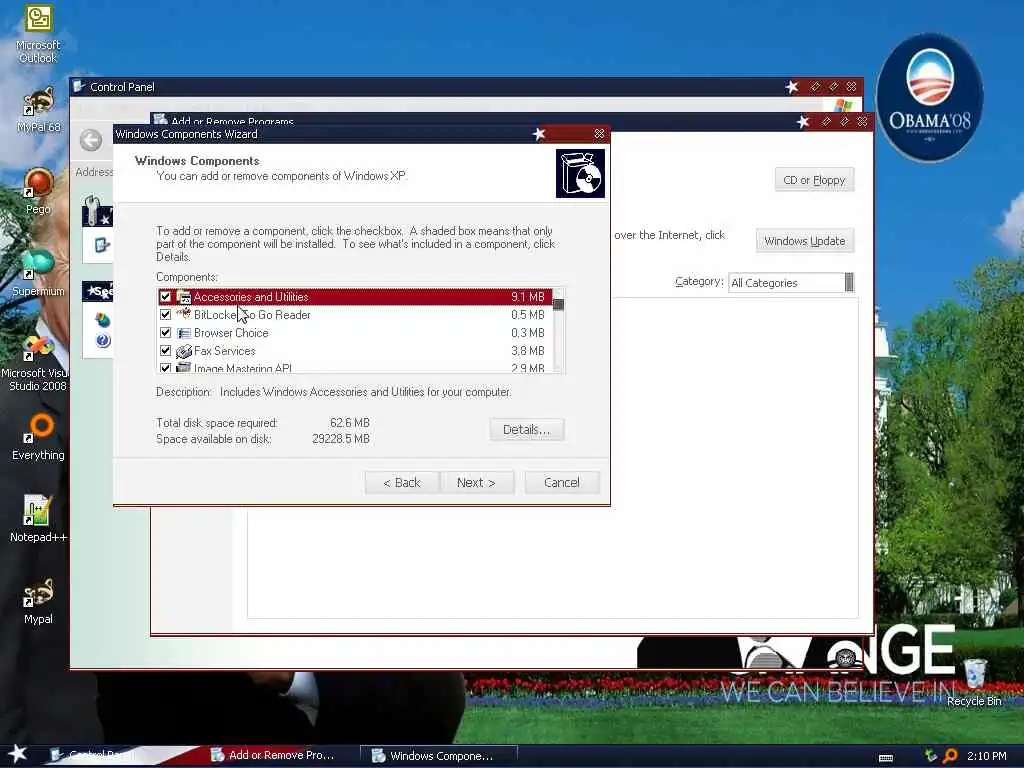Open the MyPal 68 desktop shortcut
This screenshot has width=1024, height=768.
pyautogui.click(x=38, y=110)
